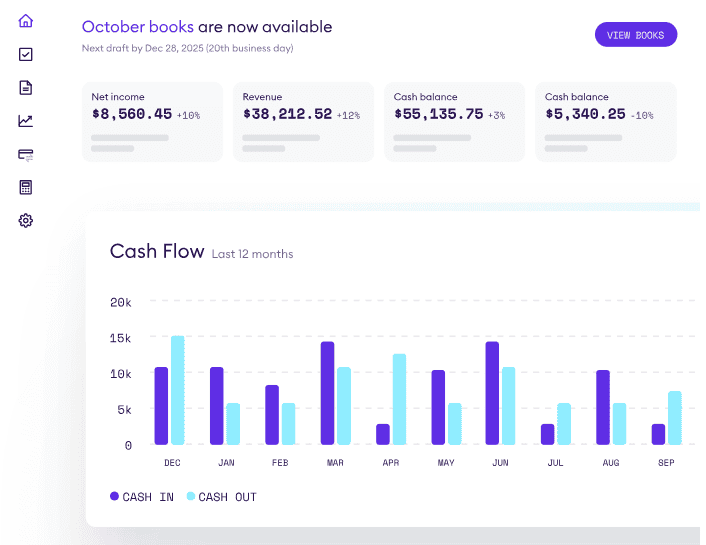
Task: Open the checkmark tasks icon in sidebar
Action: [26, 54]
